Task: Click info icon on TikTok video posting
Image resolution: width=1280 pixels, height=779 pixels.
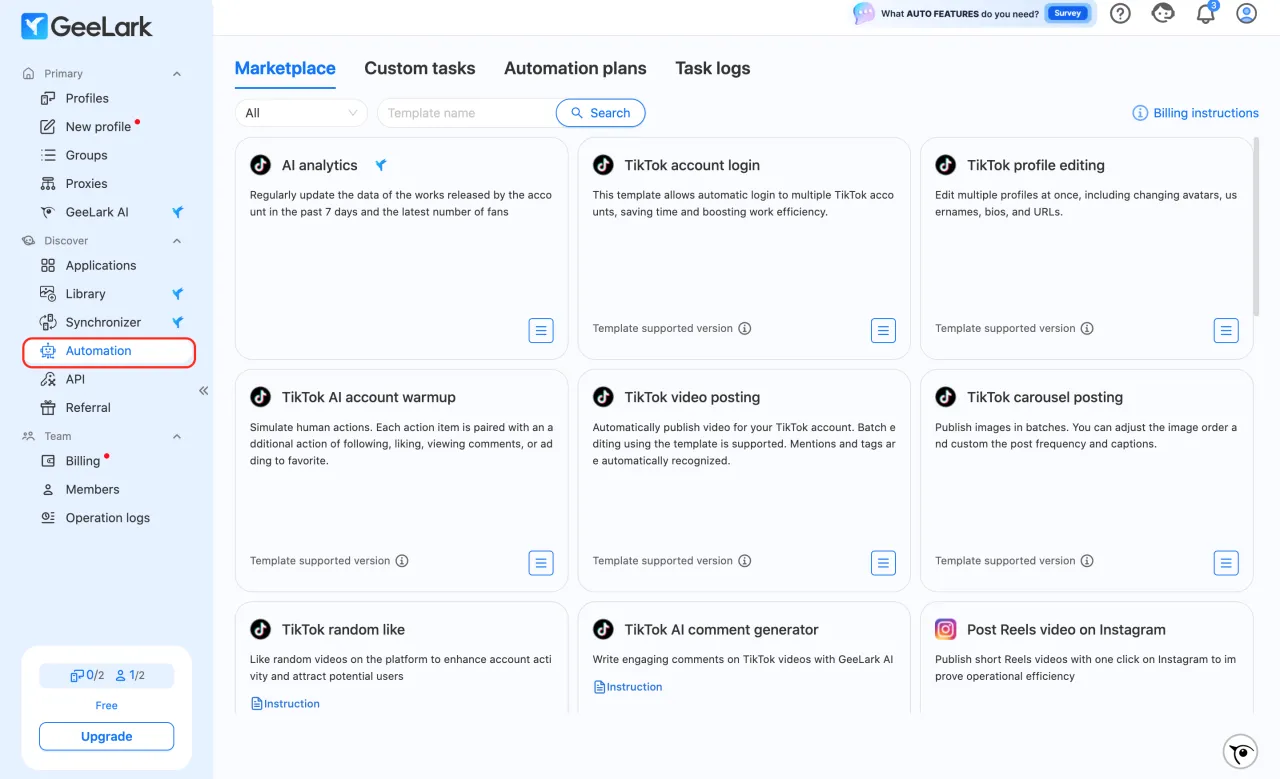Action: [745, 561]
